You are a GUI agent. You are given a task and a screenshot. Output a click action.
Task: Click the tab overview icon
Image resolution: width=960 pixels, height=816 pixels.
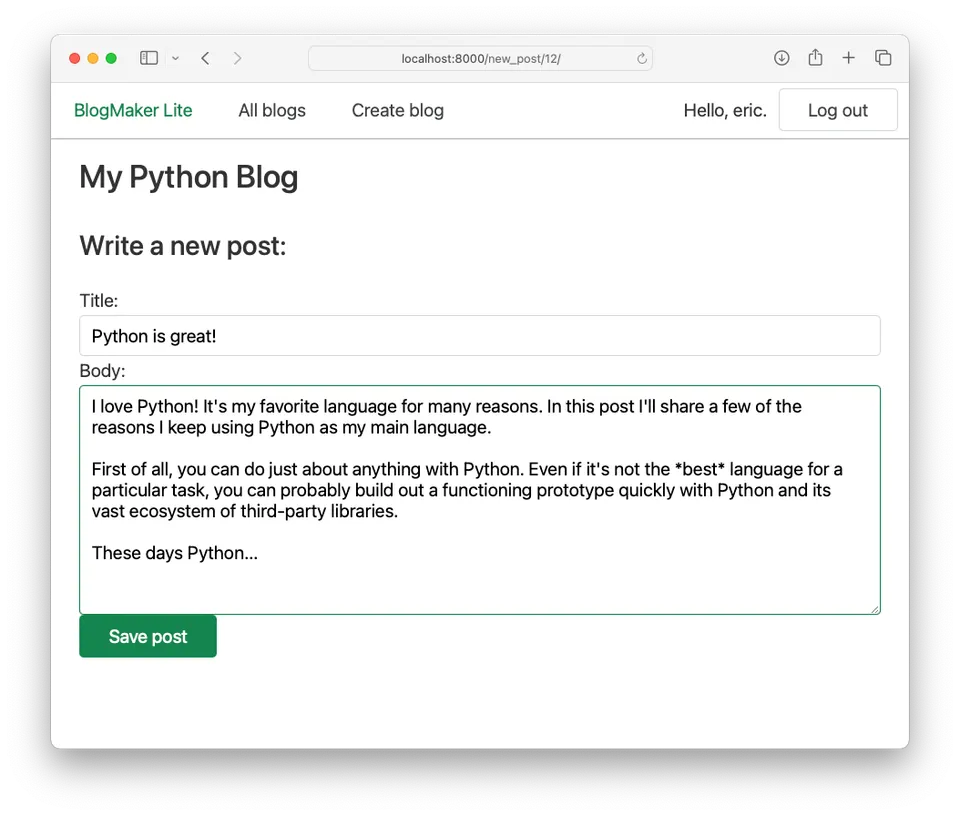(883, 58)
